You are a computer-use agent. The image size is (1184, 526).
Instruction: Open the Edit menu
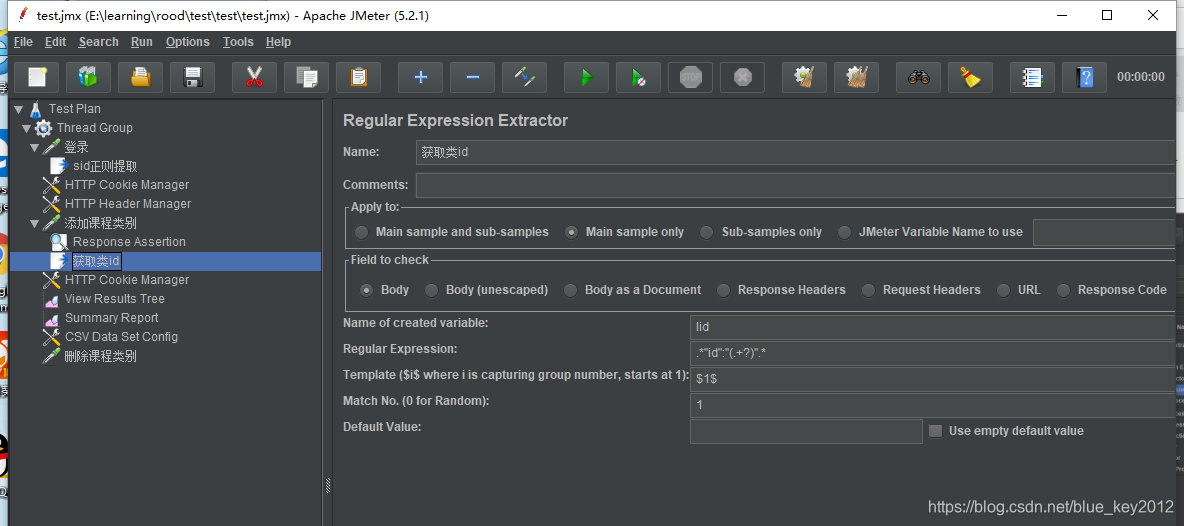tap(55, 42)
